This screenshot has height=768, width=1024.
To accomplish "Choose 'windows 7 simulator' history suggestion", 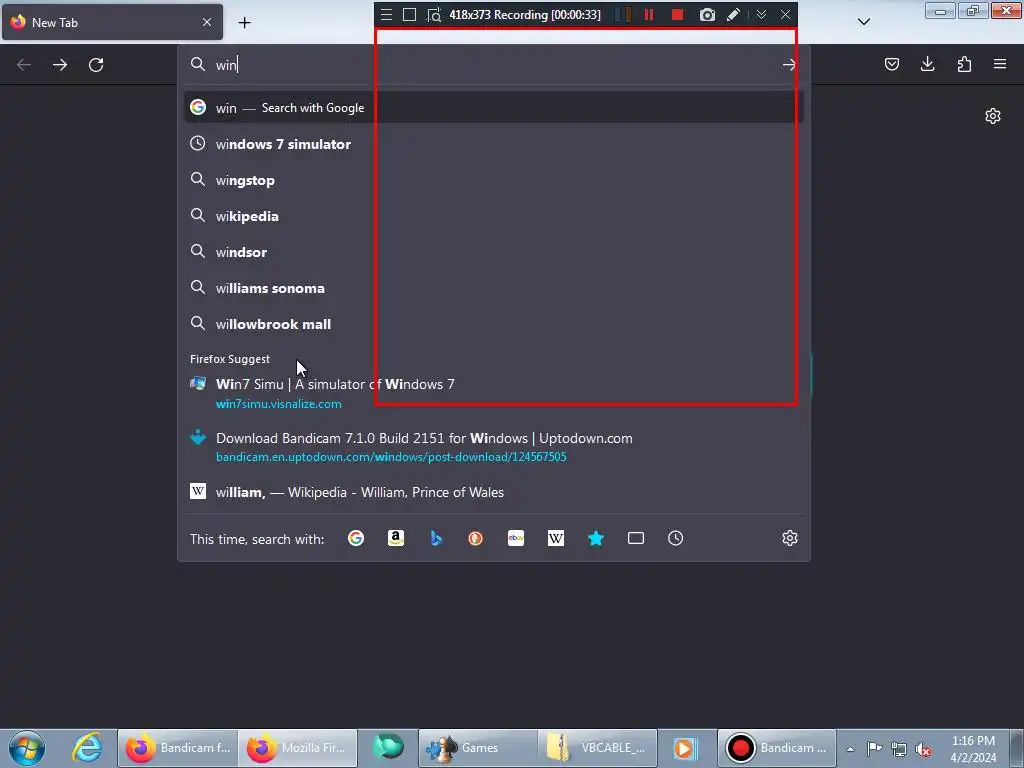I will pyautogui.click(x=494, y=144).
